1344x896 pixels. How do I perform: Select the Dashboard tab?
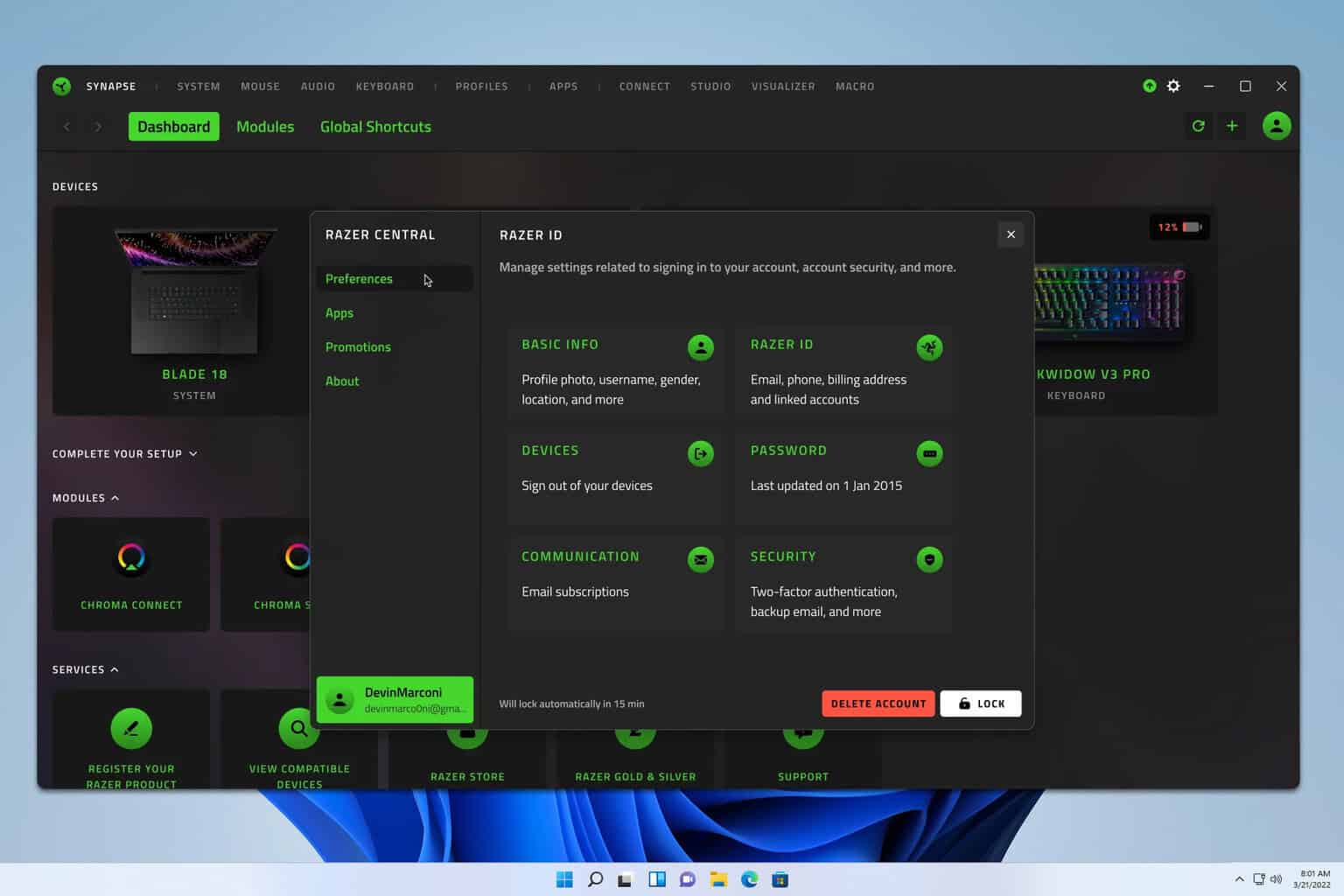click(x=173, y=126)
